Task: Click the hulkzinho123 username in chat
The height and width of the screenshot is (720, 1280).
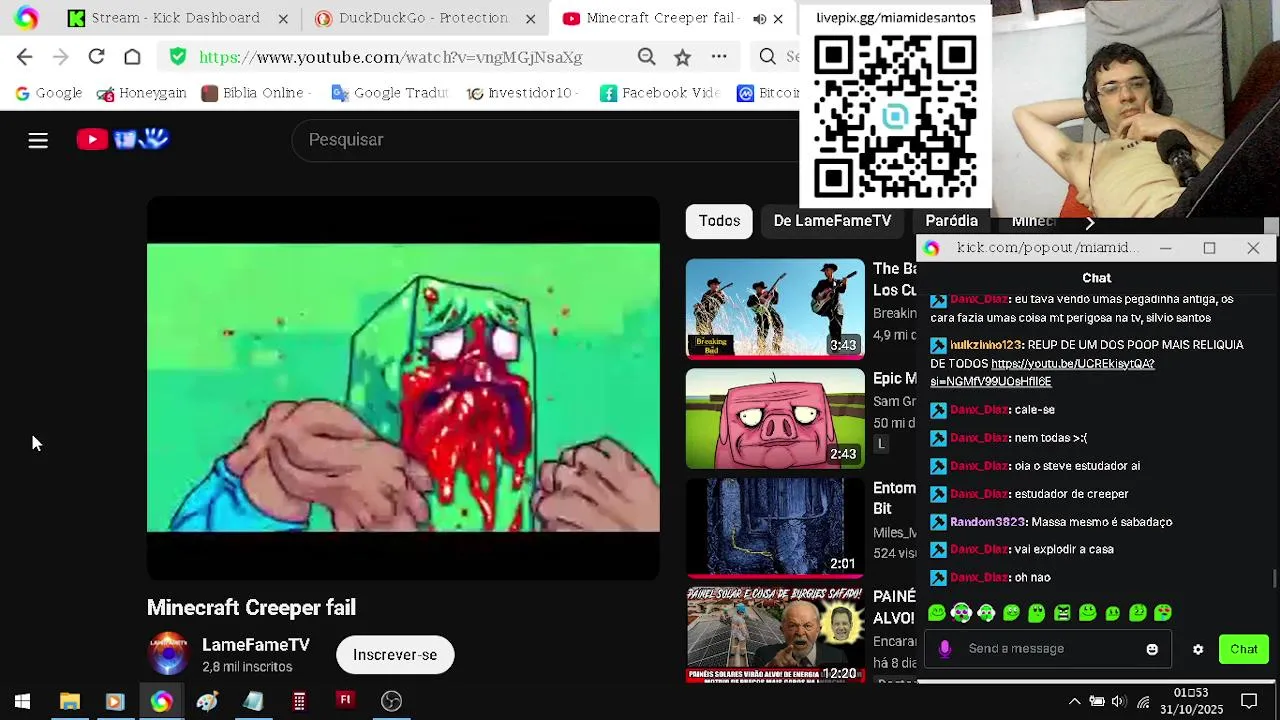Action: tap(986, 345)
